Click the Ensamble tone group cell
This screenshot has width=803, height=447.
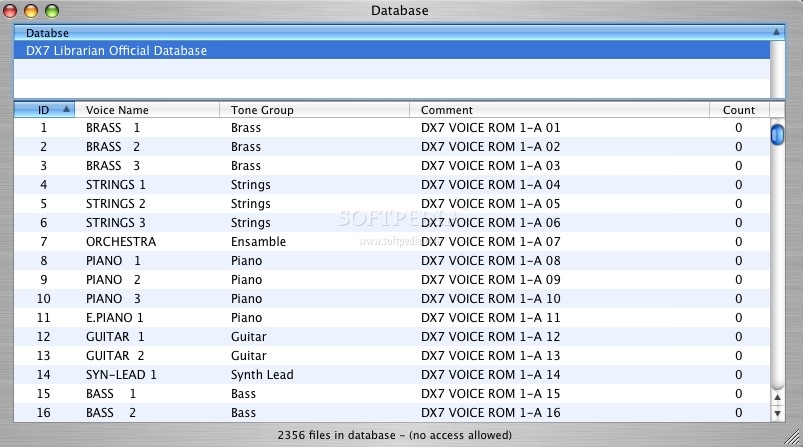pyautogui.click(x=258, y=241)
